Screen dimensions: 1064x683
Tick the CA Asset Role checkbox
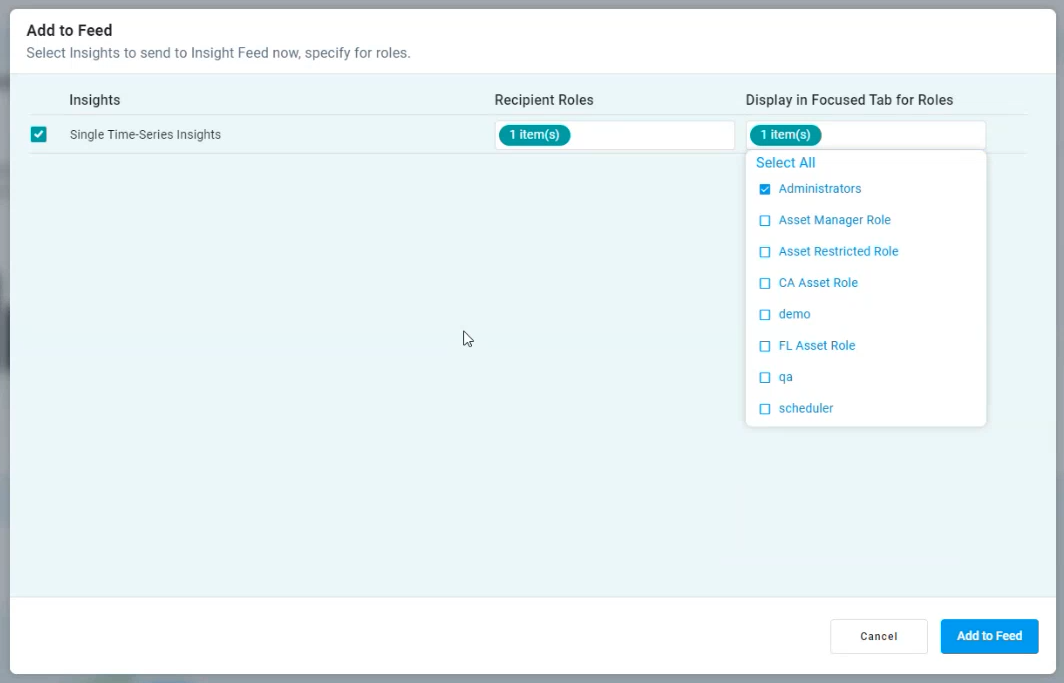765,283
